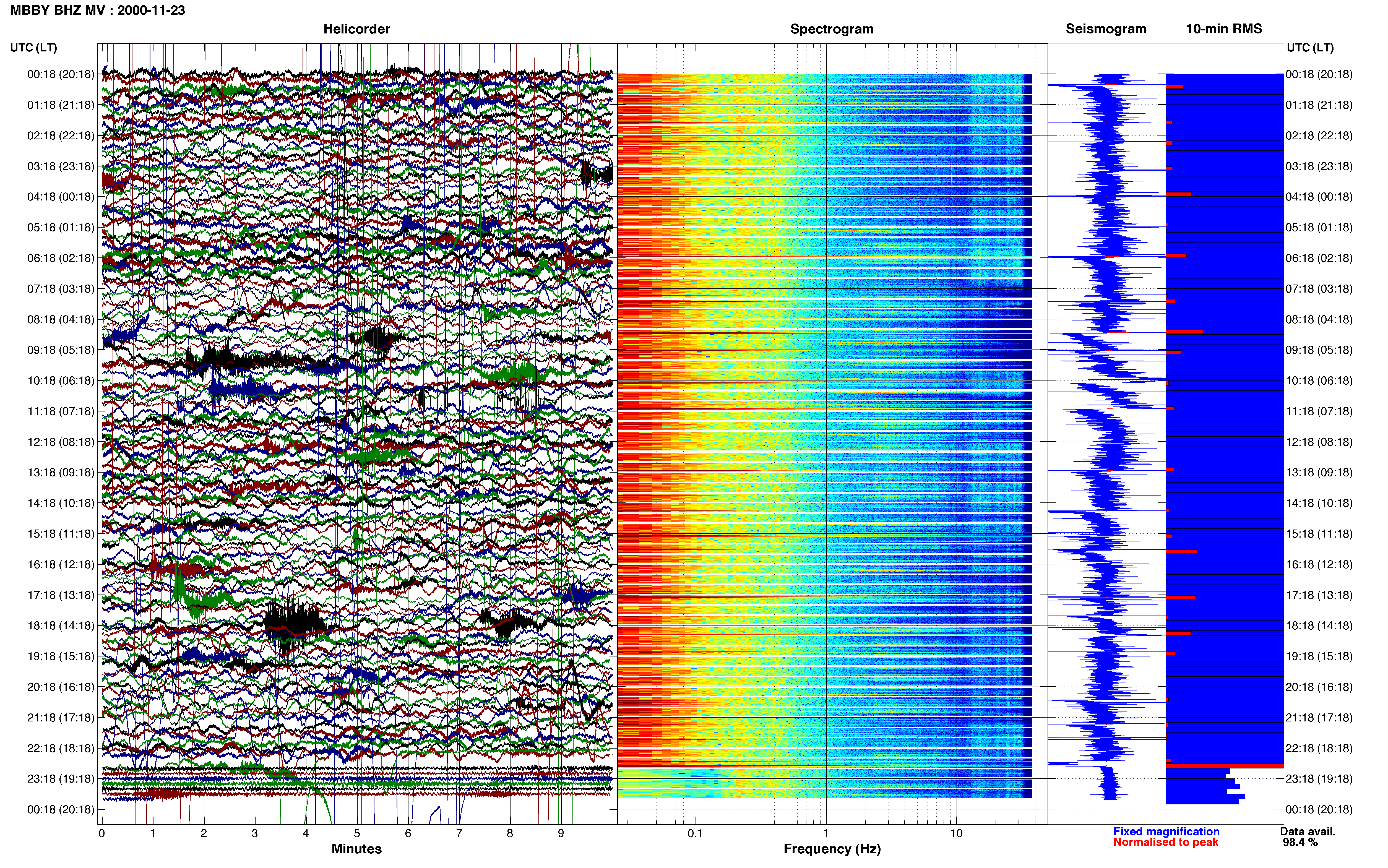
Task: Click the minute tick label '5'
Action: click(x=357, y=833)
